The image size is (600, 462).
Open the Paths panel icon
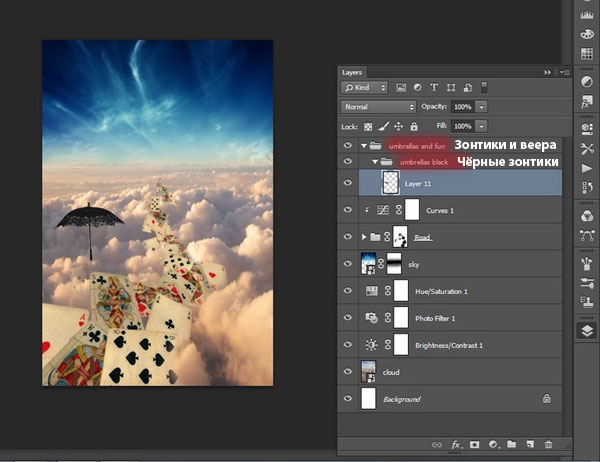pyautogui.click(x=587, y=235)
